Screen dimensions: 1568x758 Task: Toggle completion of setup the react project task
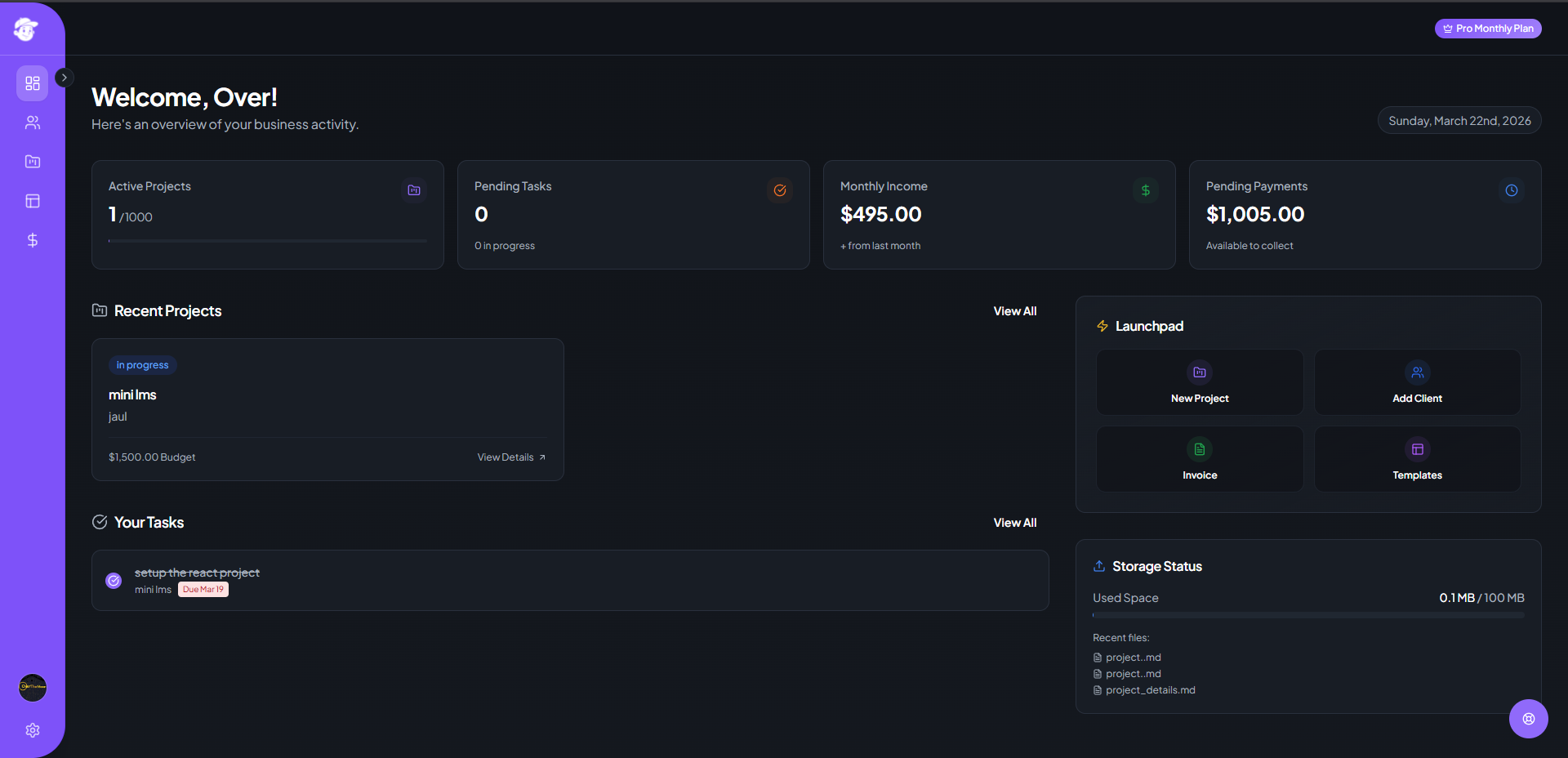coord(114,581)
